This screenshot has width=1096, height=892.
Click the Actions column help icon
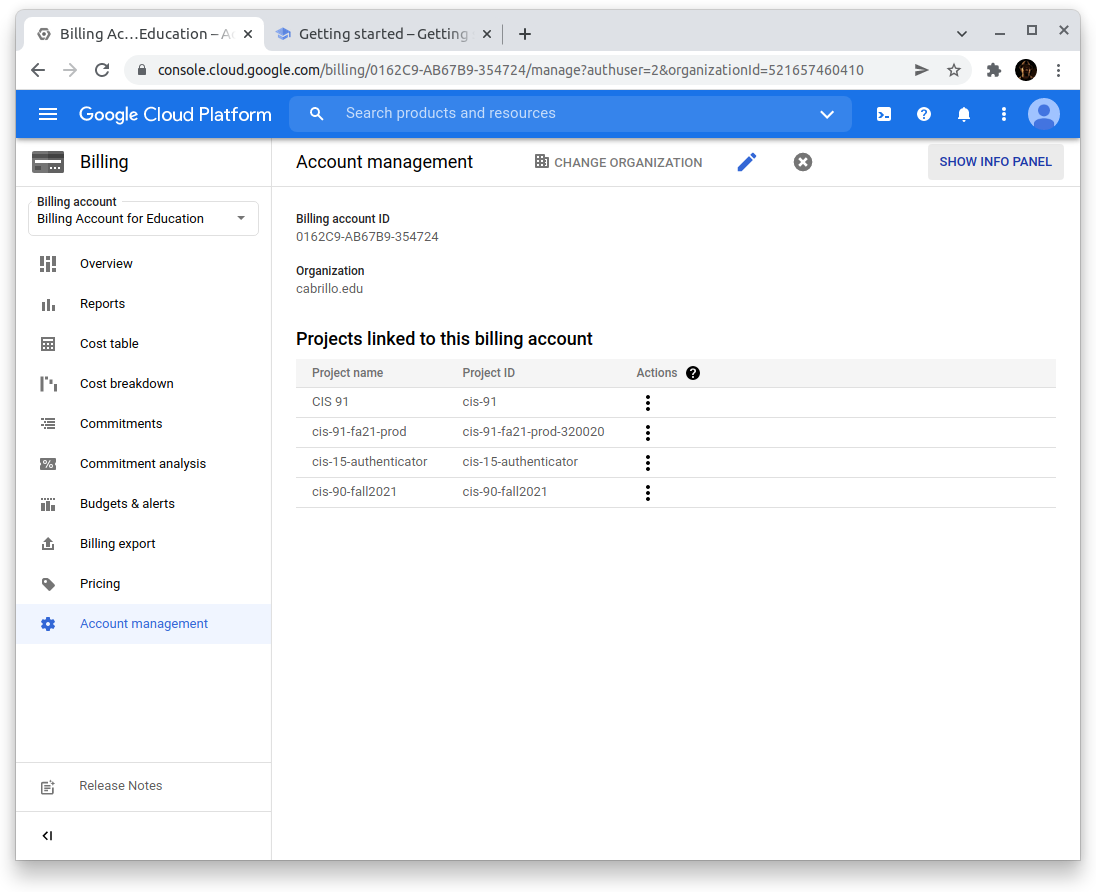click(693, 373)
